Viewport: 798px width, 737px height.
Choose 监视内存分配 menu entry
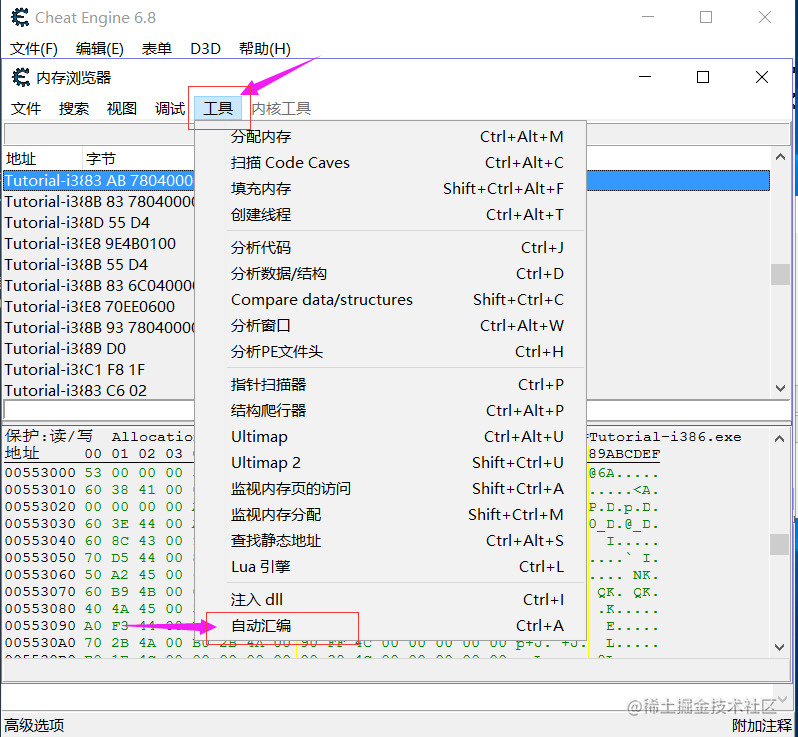click(390, 514)
